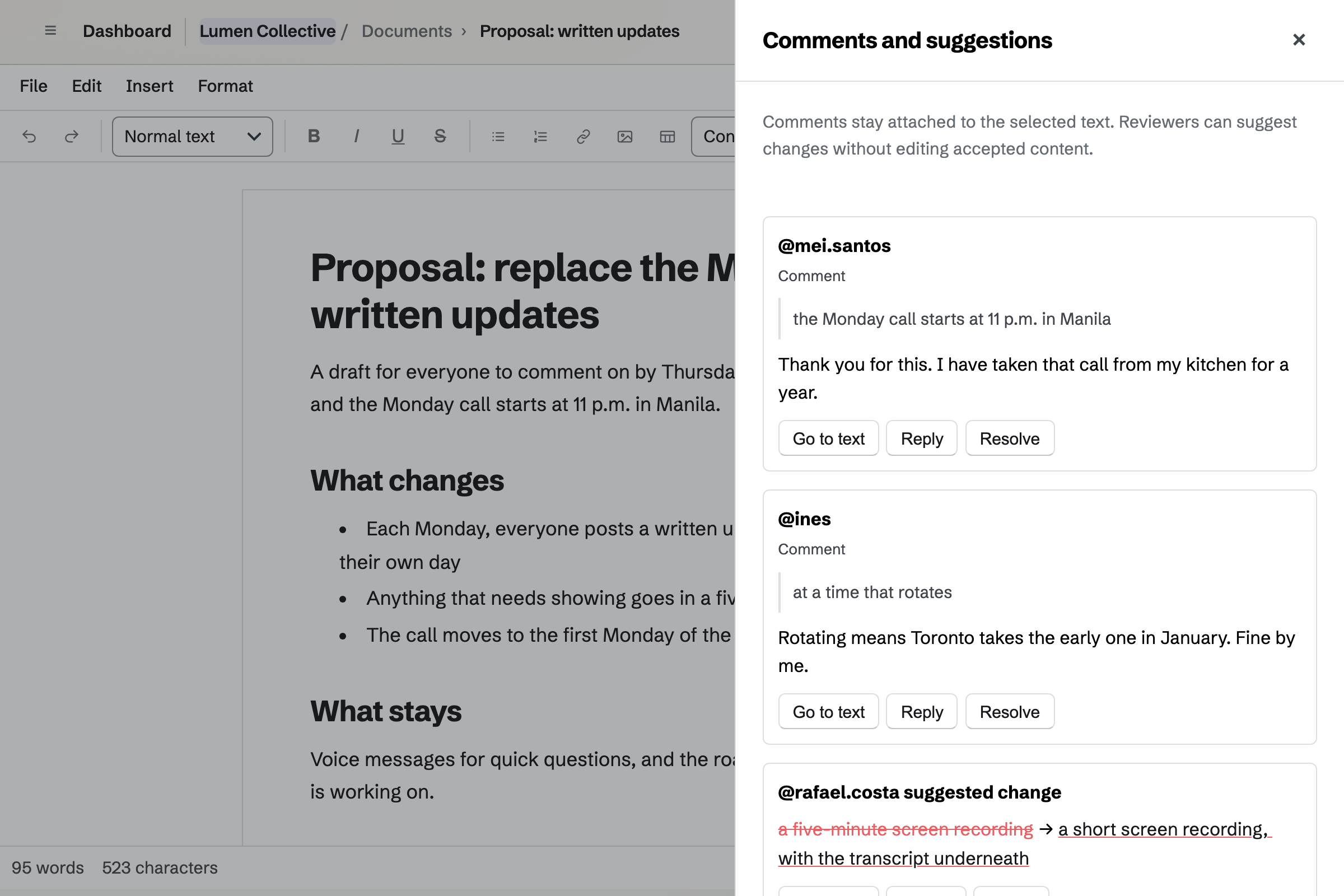Screen dimensions: 1344x896
Task: Toggle bold formatting
Action: click(x=314, y=137)
